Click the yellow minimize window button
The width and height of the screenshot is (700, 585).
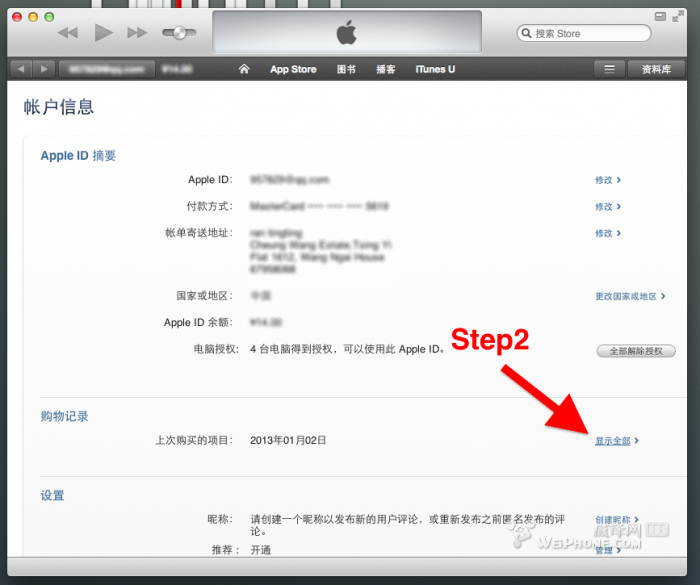pyautogui.click(x=33, y=17)
